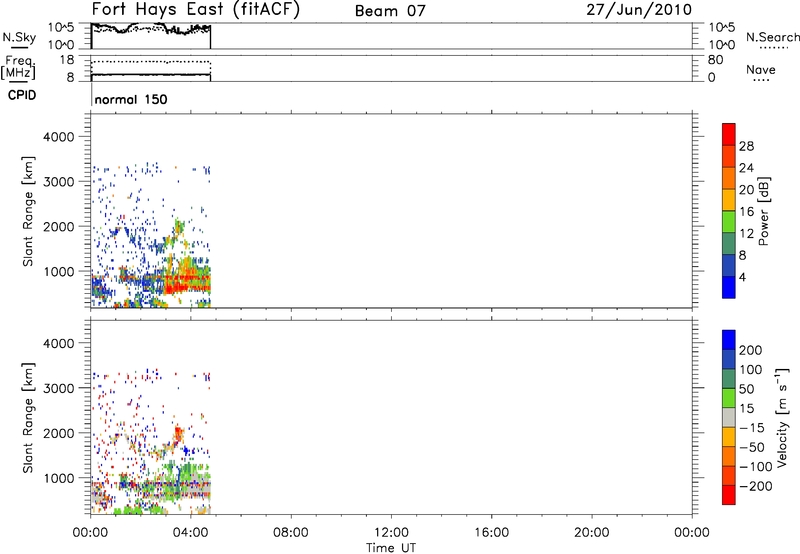Select the yellow-orange 16–20 dB power colorbar segment

729,199
